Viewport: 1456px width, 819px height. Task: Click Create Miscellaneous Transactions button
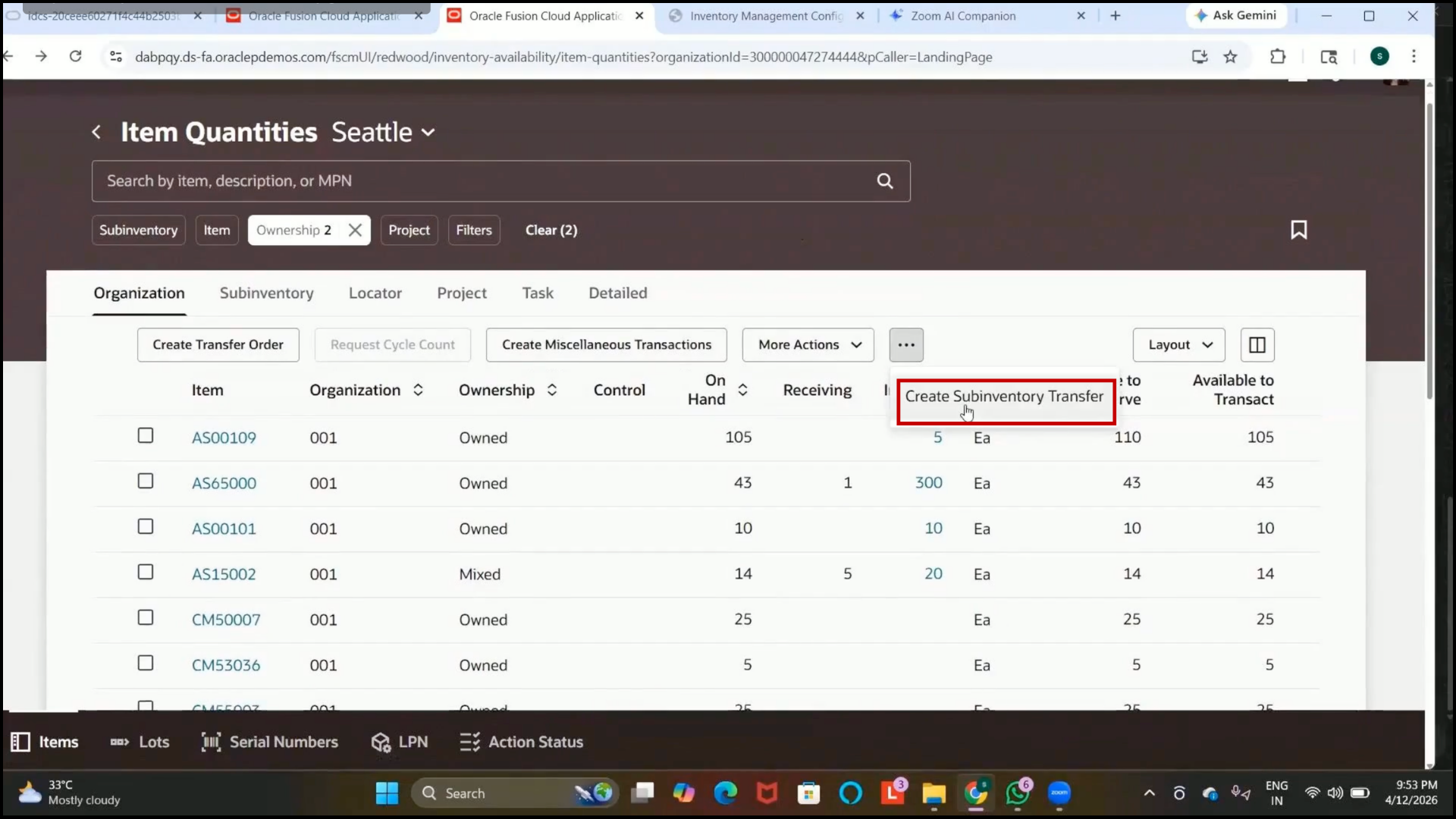pos(607,345)
